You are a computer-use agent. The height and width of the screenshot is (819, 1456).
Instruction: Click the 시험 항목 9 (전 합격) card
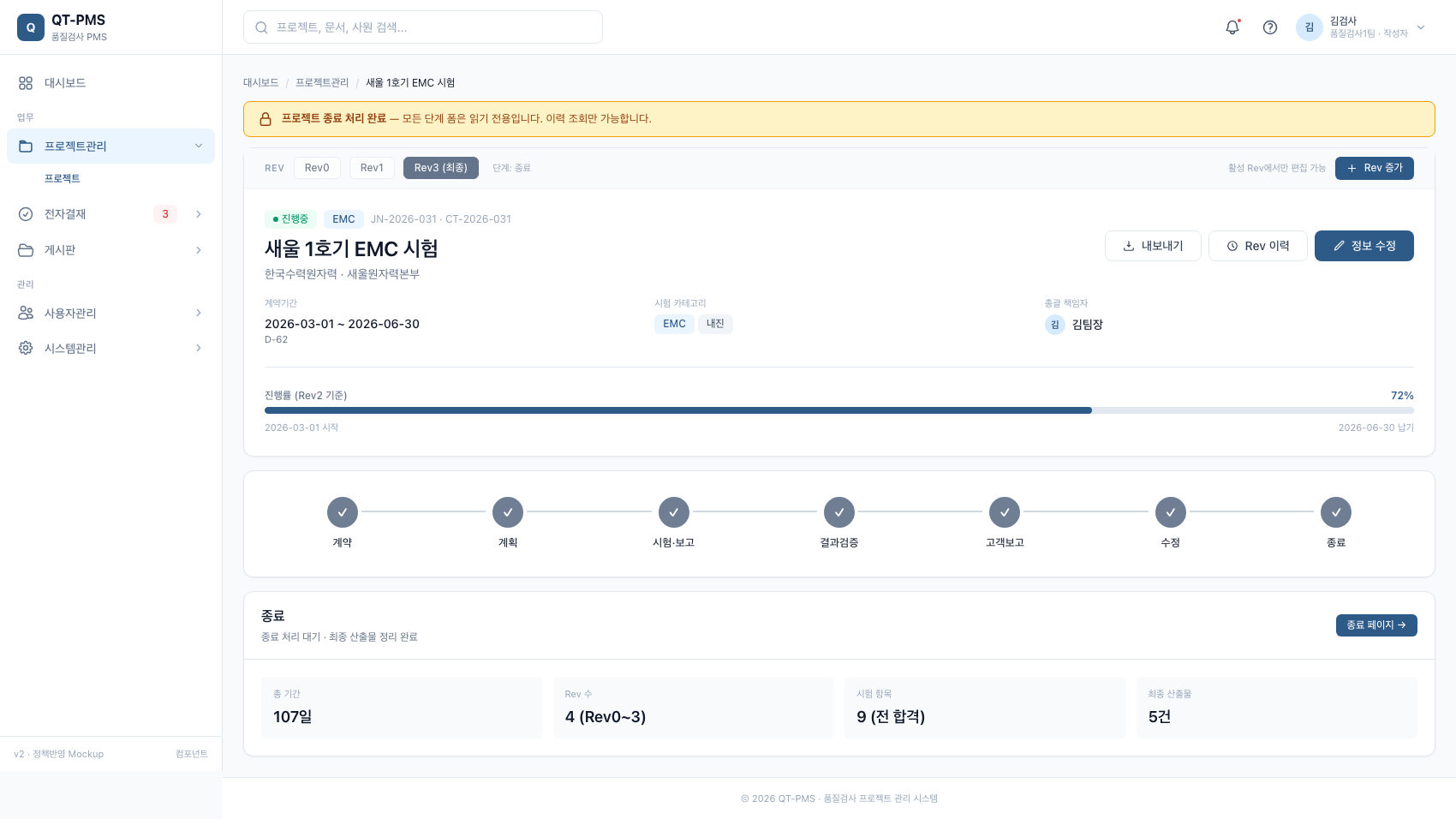click(x=985, y=708)
